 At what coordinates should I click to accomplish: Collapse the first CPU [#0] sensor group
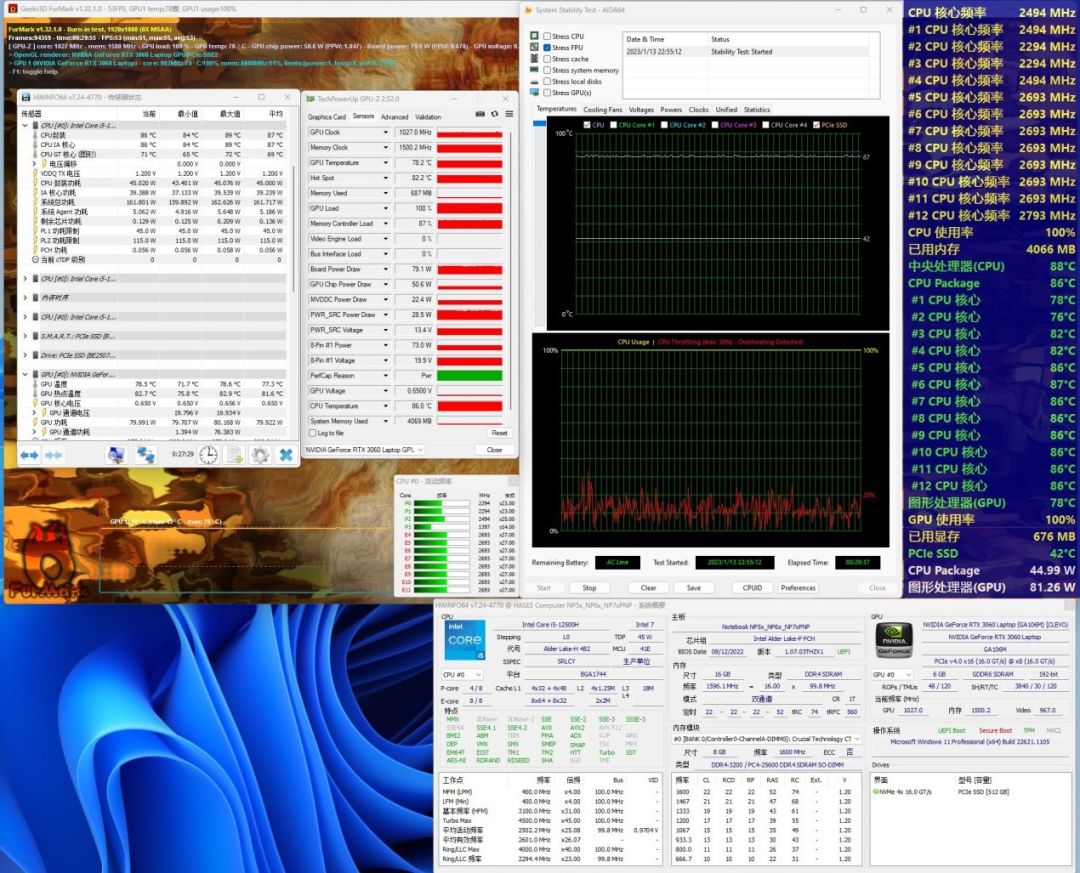tap(25, 126)
